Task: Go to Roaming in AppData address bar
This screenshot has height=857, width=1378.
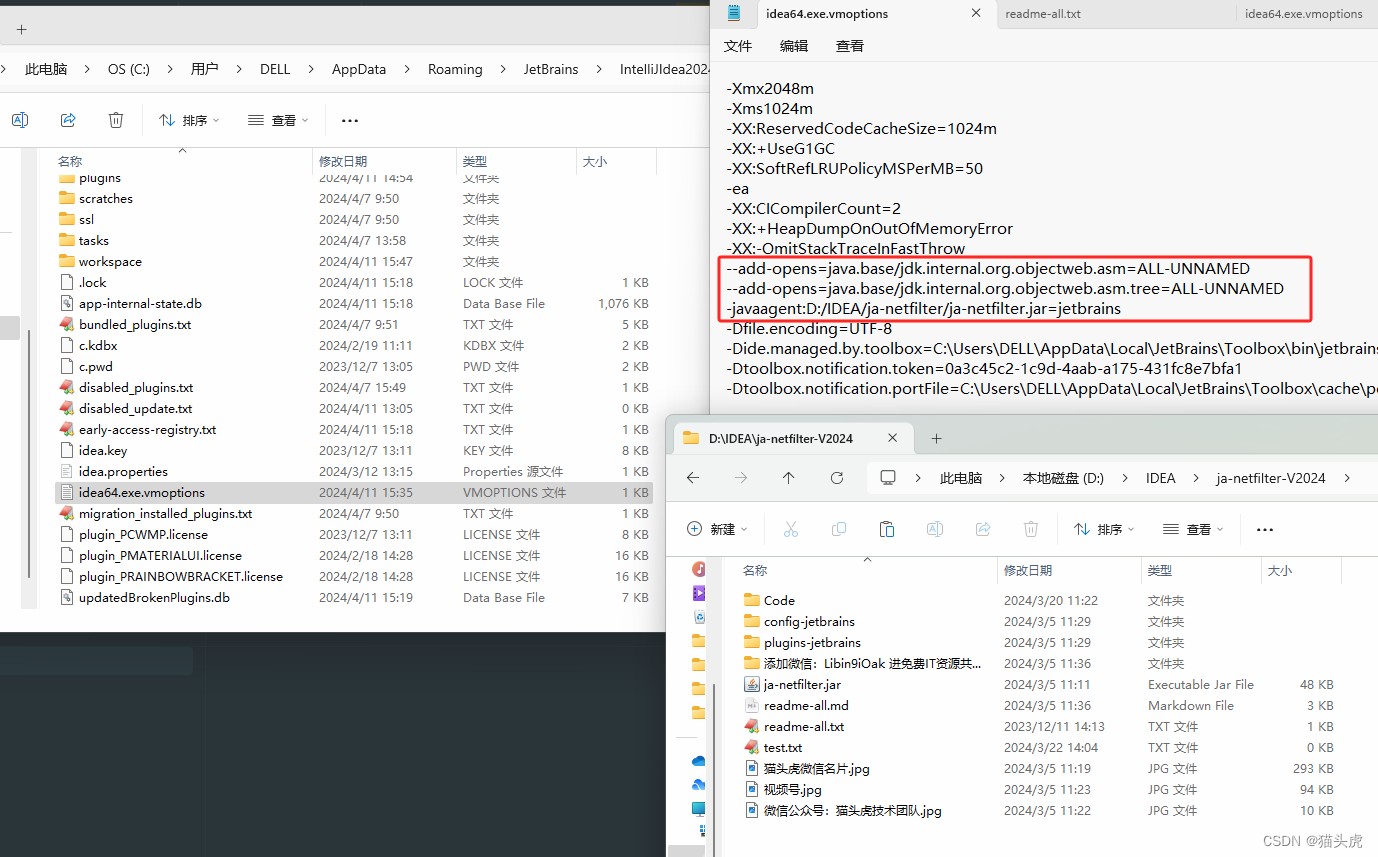Action: tap(455, 69)
